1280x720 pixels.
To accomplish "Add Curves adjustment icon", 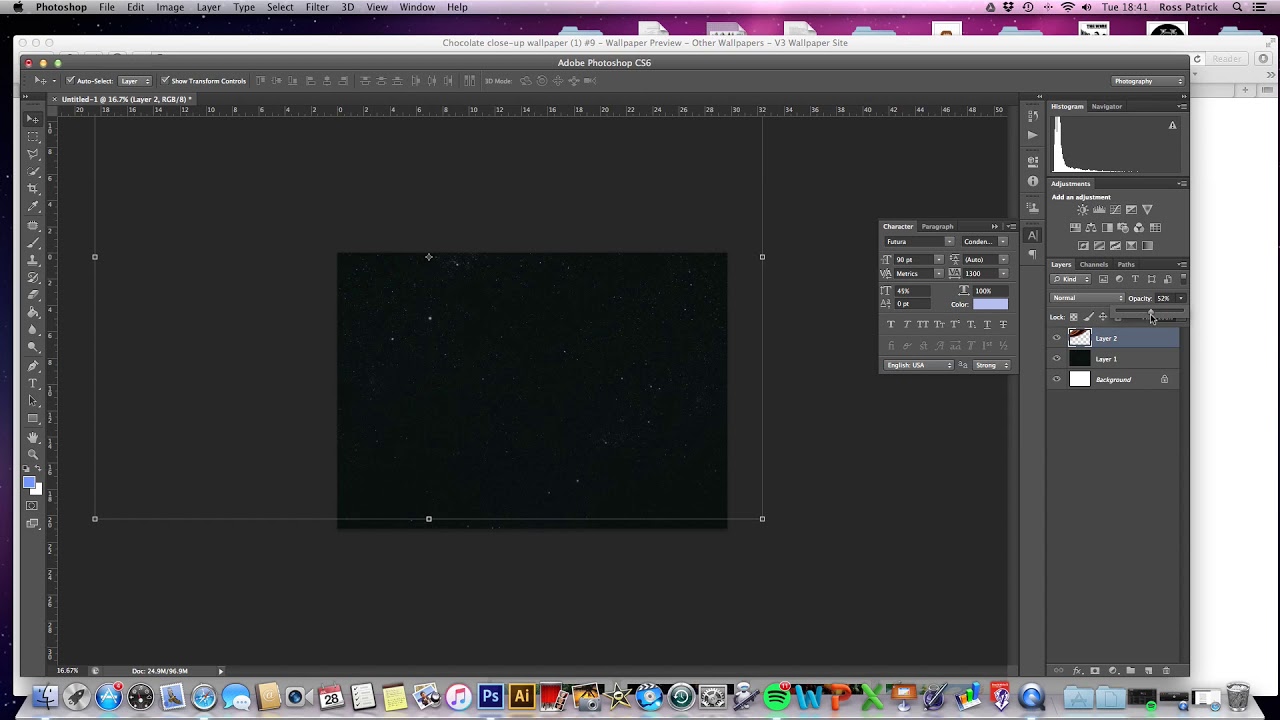I will coord(1115,209).
